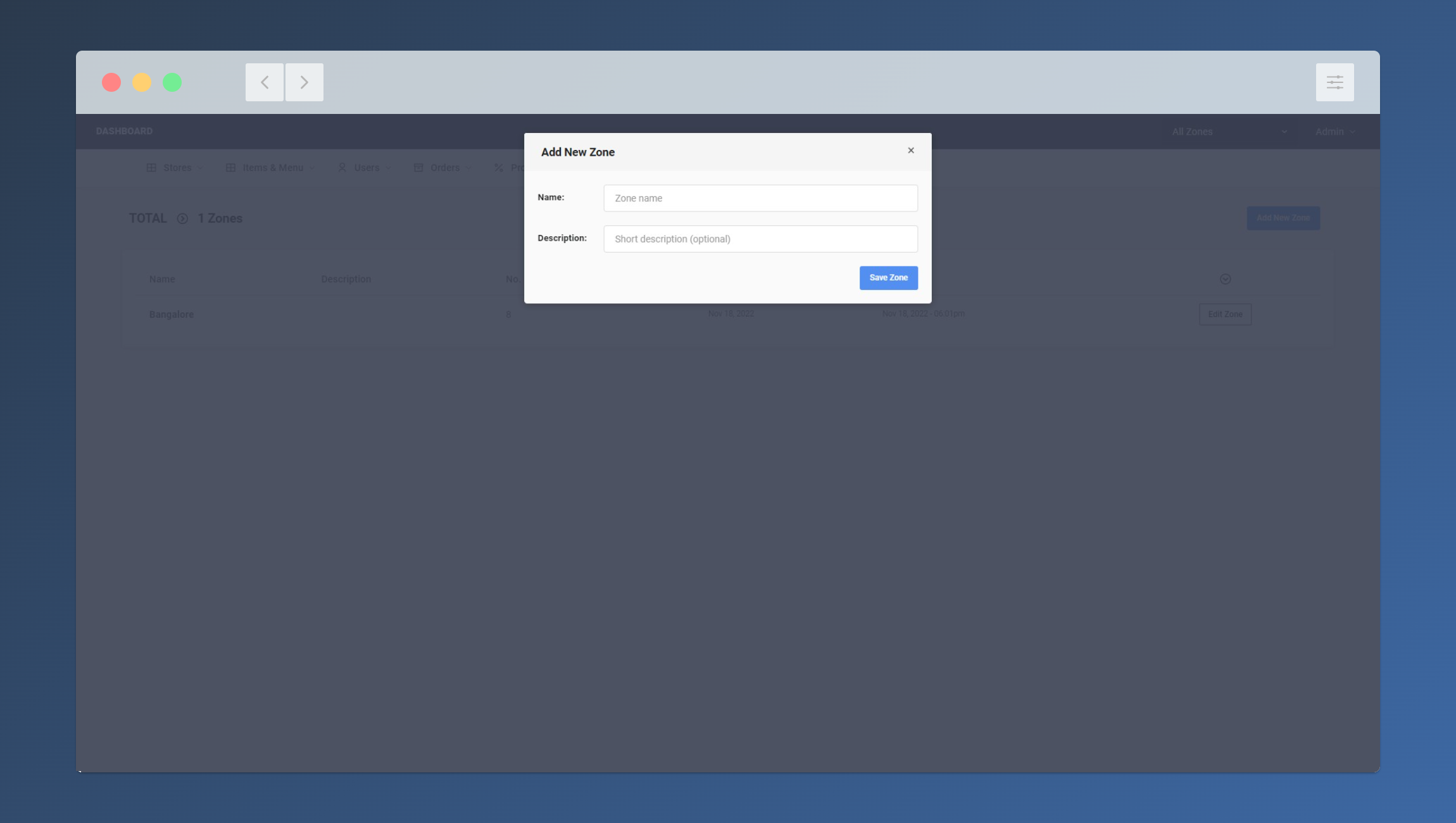Click the Add New Zone button
Viewport: 1456px width, 823px height.
pyautogui.click(x=1283, y=218)
